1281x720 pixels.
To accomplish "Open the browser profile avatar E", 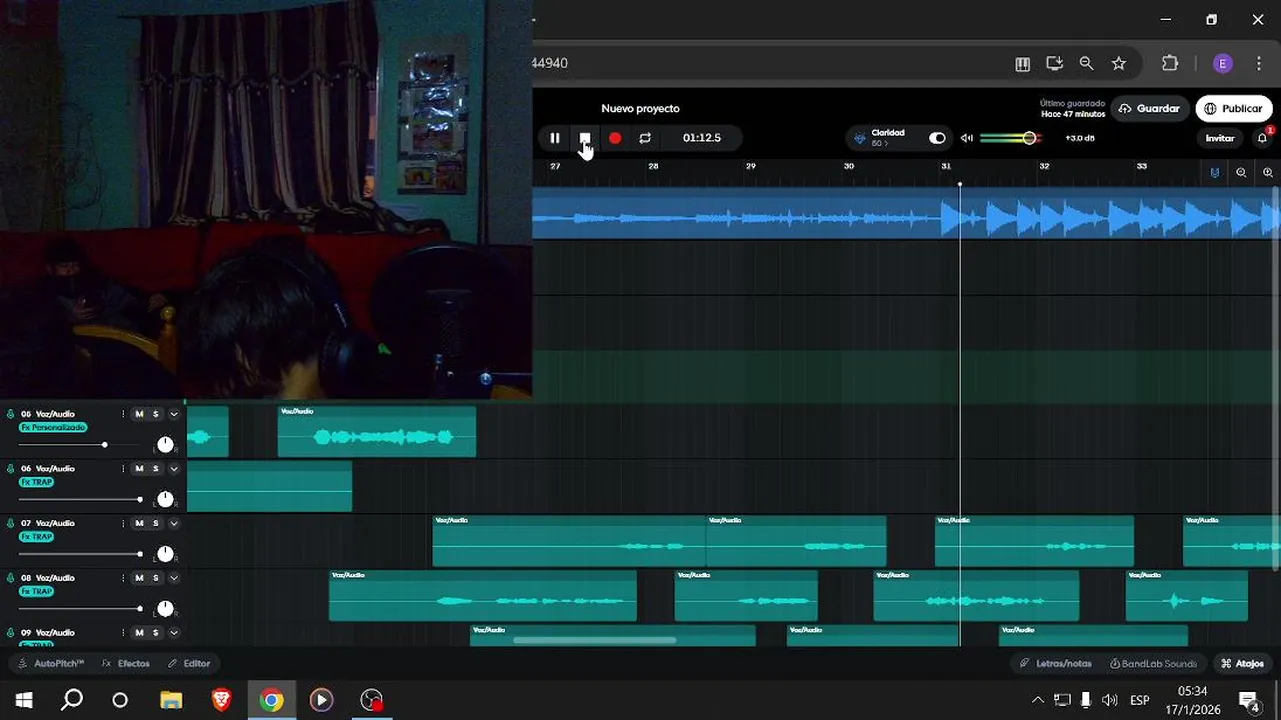I will click(x=1222, y=63).
